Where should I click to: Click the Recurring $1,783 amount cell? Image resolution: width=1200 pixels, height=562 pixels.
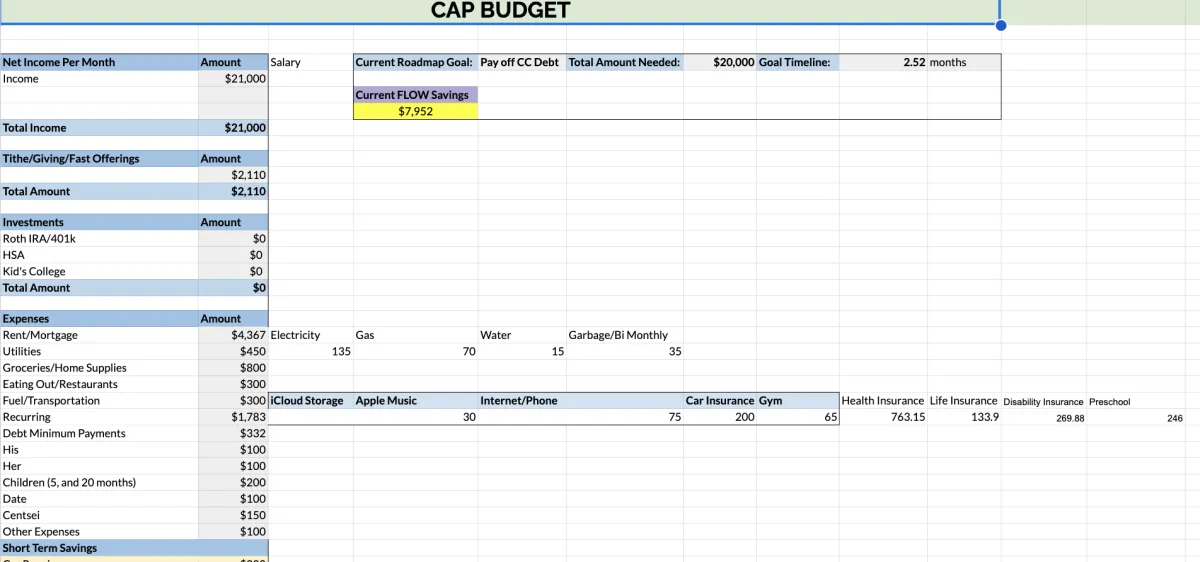point(233,416)
